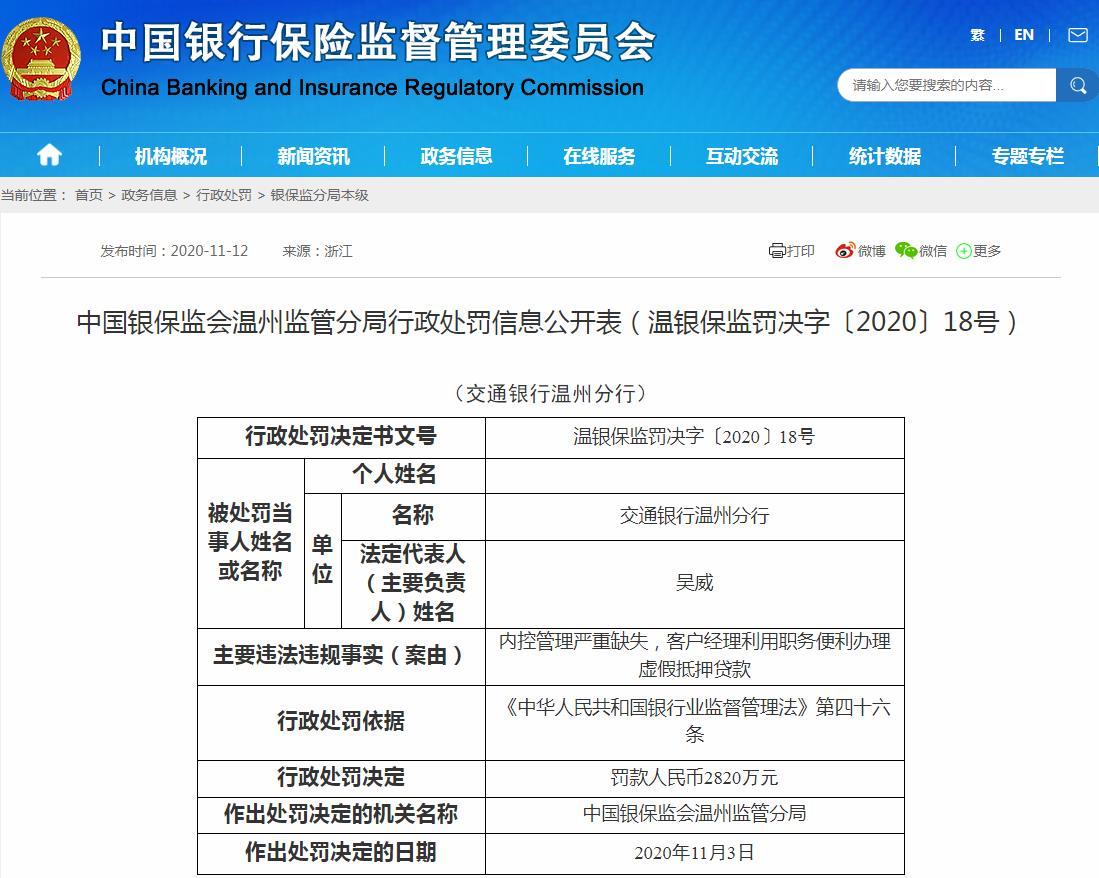
Task: Open the 机构概况 menu
Action: 170,156
